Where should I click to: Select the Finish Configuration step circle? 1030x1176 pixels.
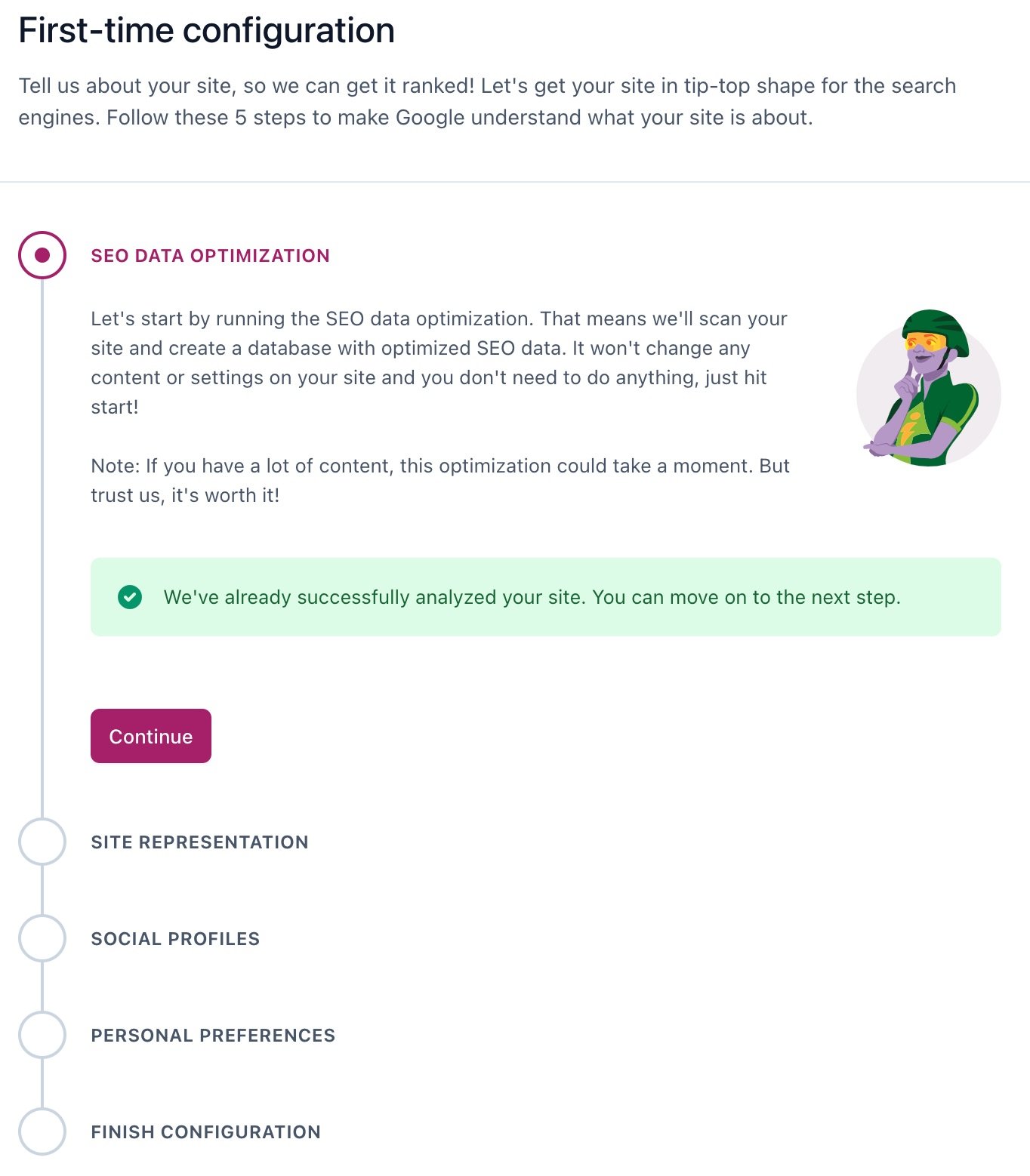click(42, 1131)
